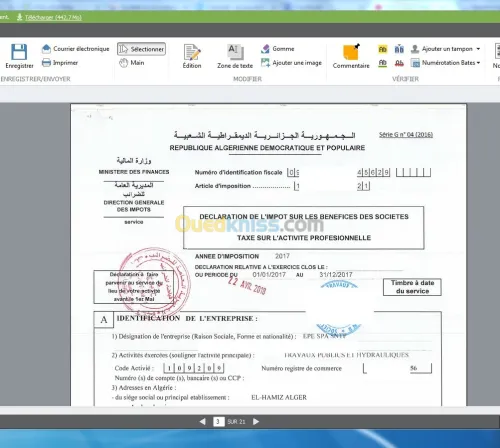Screen dimensions: 500x448
Task: Click 'EL-HAMIZ ALGER' address text
Action: pyautogui.click(x=279, y=397)
